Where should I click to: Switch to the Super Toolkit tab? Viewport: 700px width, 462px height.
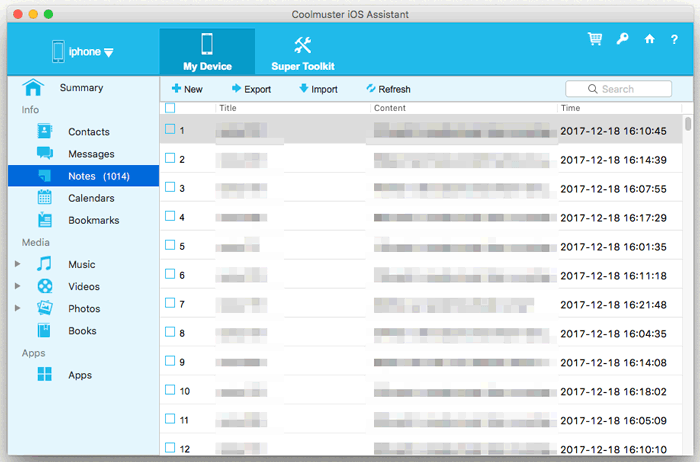(303, 52)
